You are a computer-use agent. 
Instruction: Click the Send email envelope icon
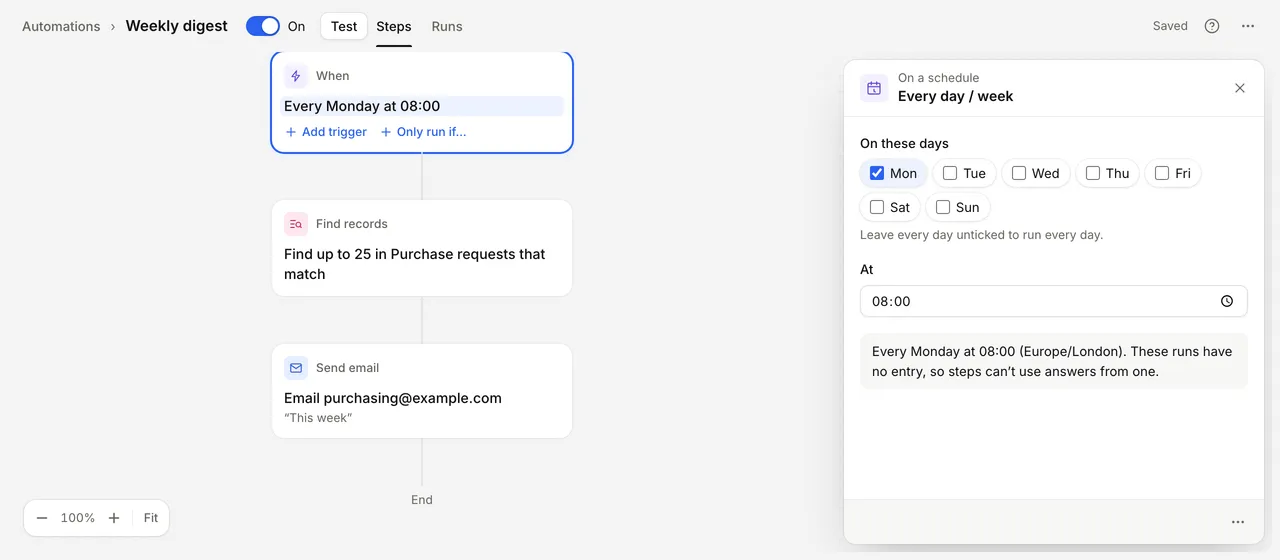pyautogui.click(x=295, y=368)
